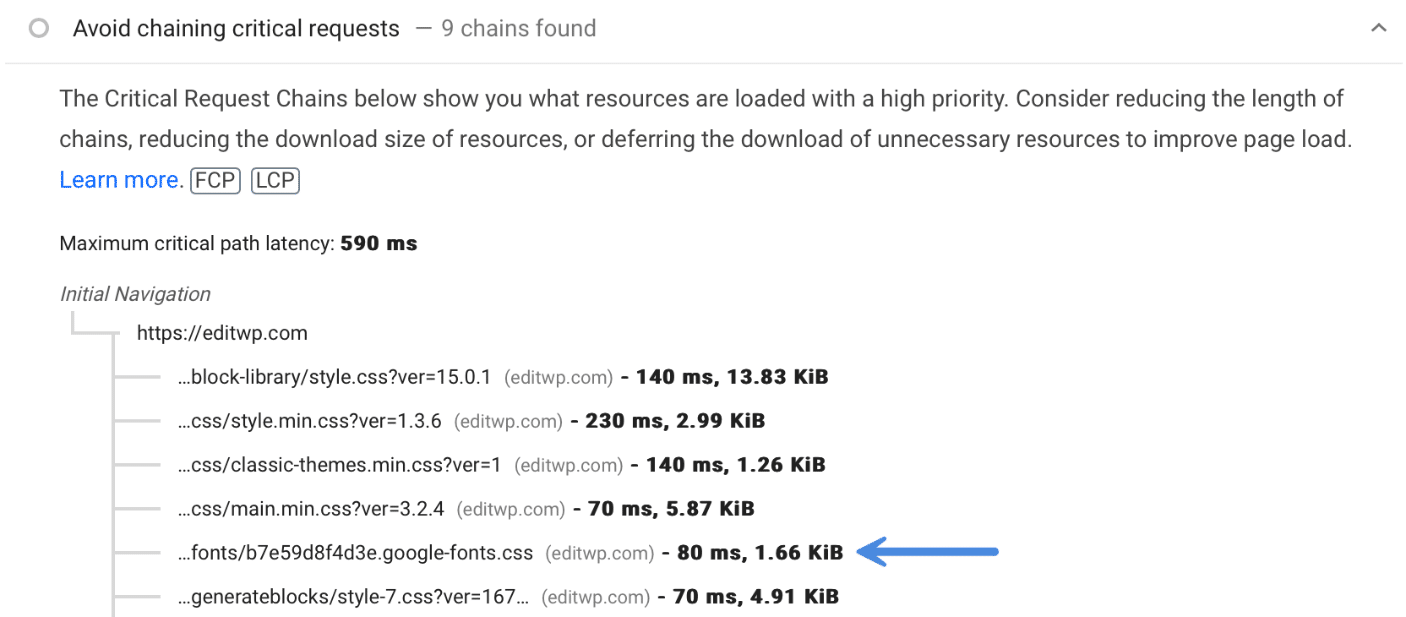The width and height of the screenshot is (1406, 617).
Task: Click the blue arrow pointing at google-fonts.css
Action: coord(927,553)
